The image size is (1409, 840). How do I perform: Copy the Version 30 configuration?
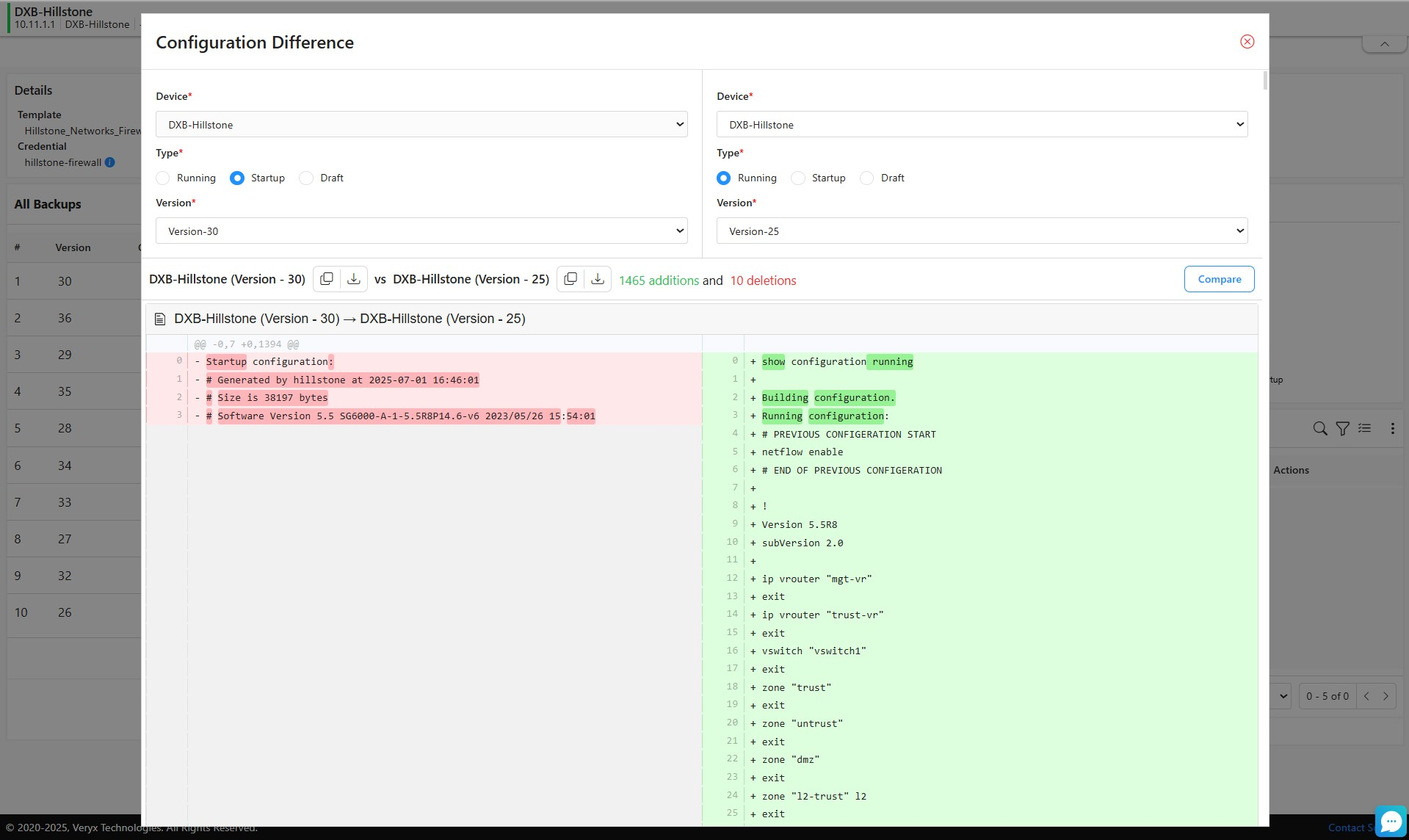[x=327, y=279]
